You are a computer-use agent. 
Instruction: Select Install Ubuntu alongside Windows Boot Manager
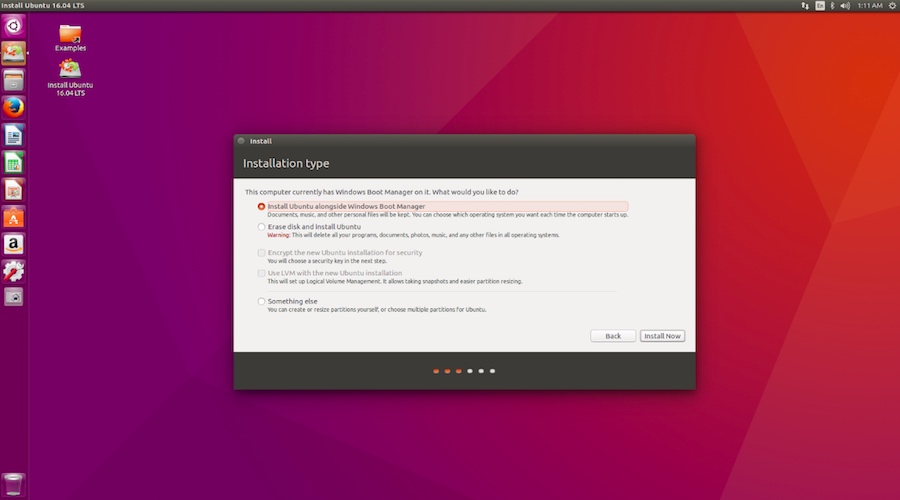pos(261,207)
